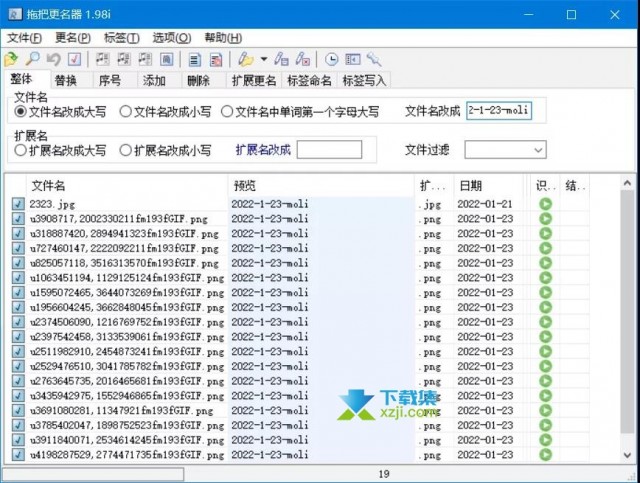Screen dimensions: 640x483
Task: Switch to the 替换 tab
Action: point(66,80)
